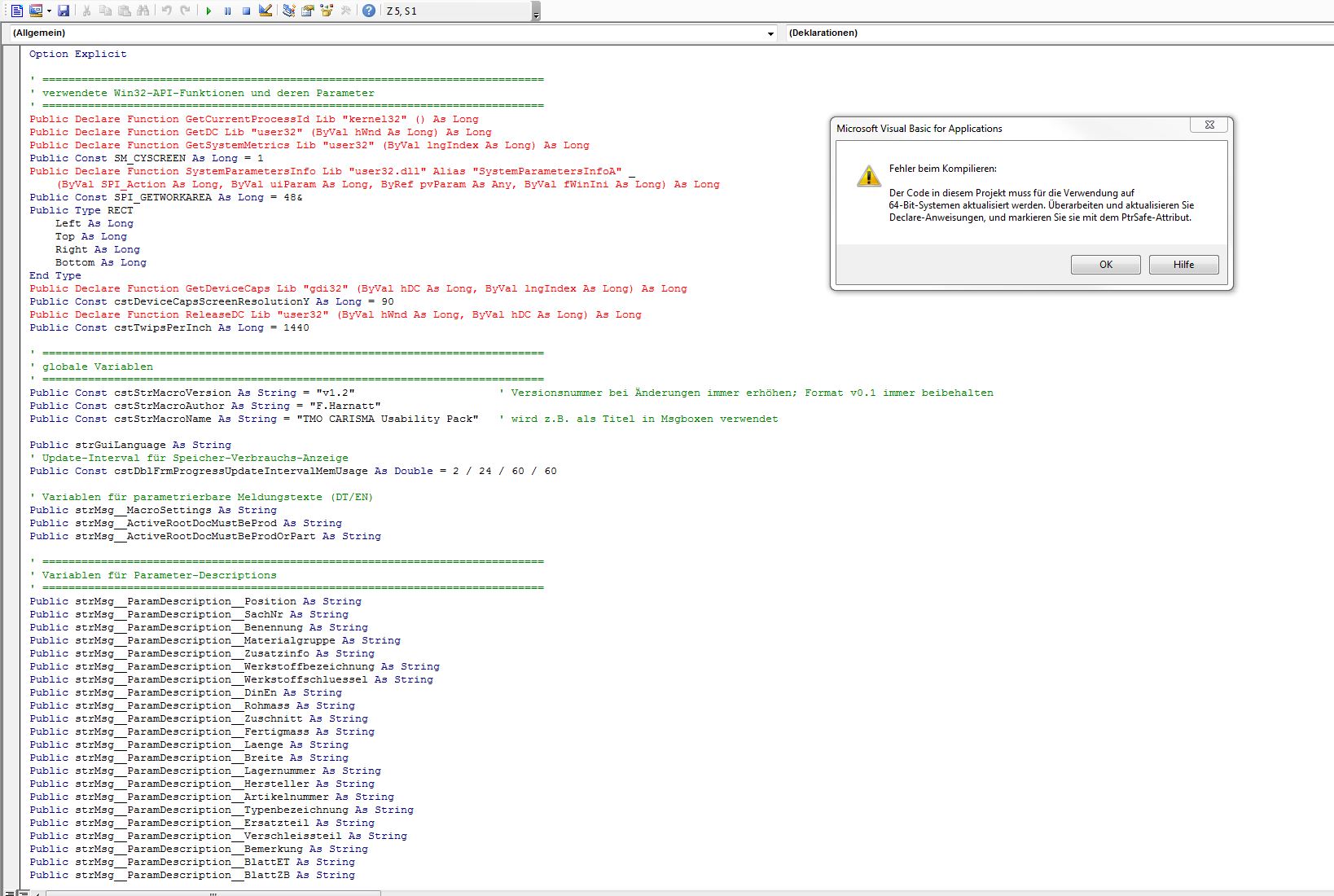Click the cstStrMacroAuthor "F.Harnatt" line
The height and width of the screenshot is (896, 1334).
(x=205, y=406)
